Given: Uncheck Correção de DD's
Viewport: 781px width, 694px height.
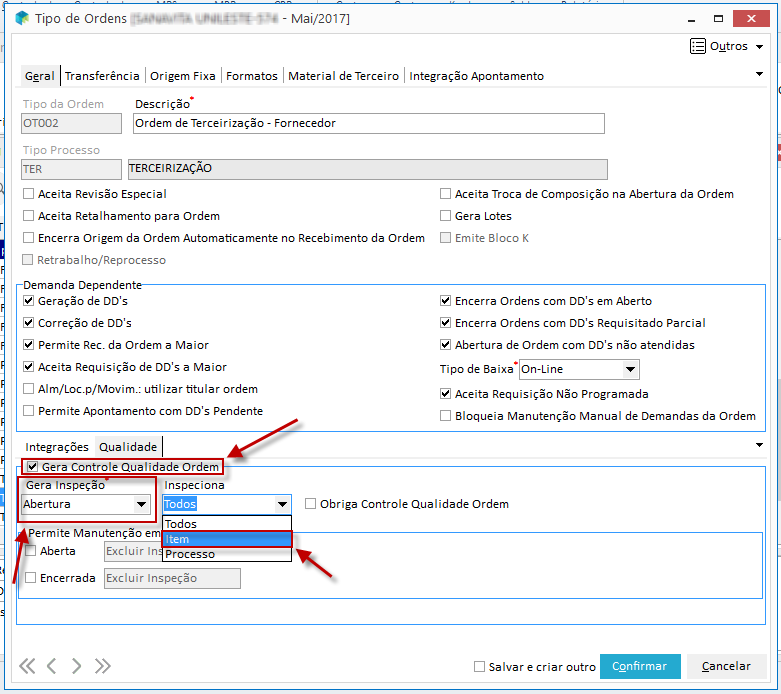Looking at the screenshot, I should pyautogui.click(x=28, y=322).
